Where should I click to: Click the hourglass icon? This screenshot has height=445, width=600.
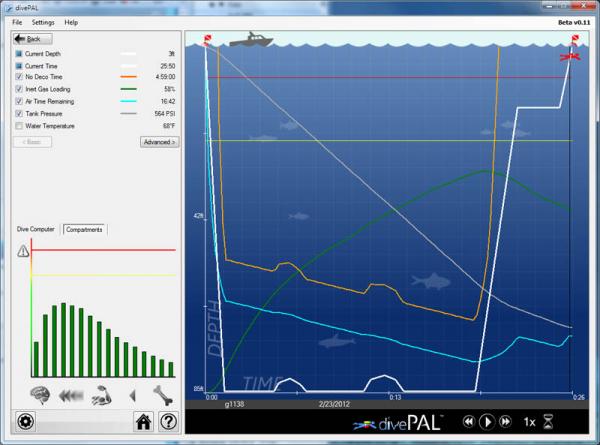pyautogui.click(x=548, y=422)
